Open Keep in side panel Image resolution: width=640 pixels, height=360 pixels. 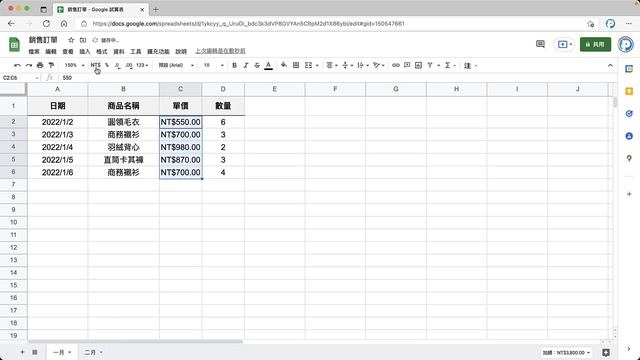(629, 91)
